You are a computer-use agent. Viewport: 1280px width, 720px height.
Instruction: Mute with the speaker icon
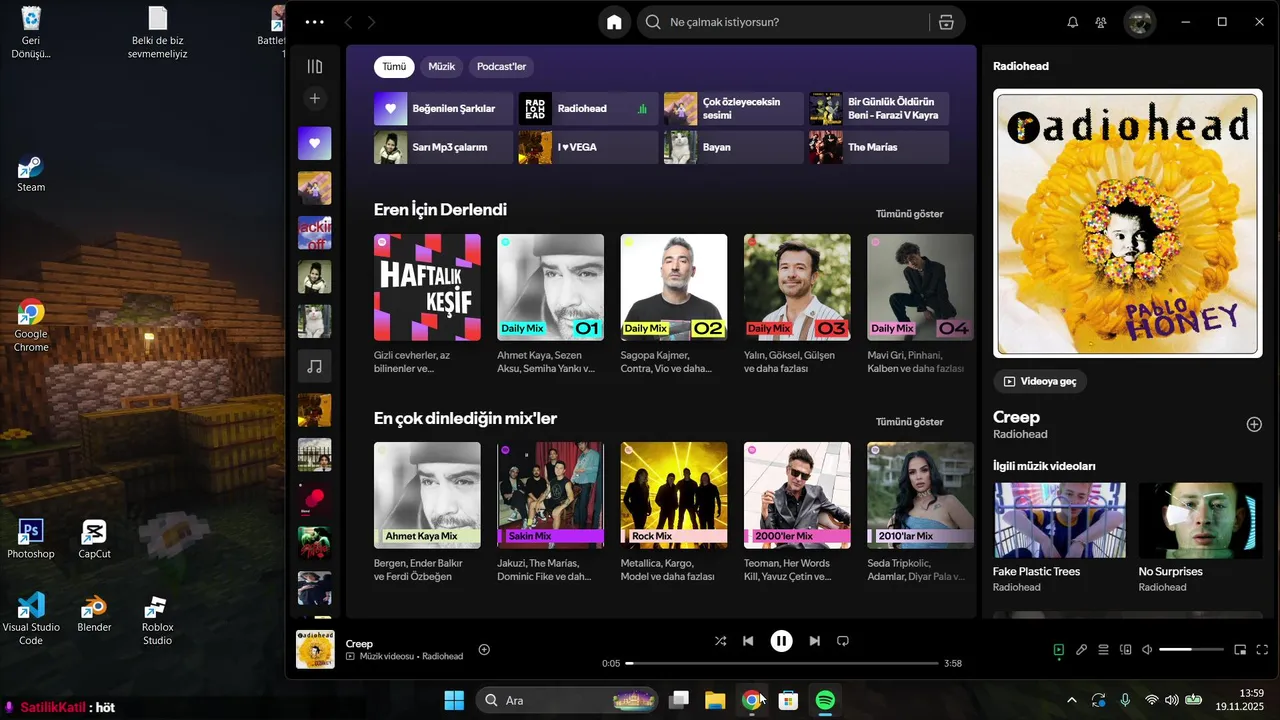click(x=1147, y=650)
